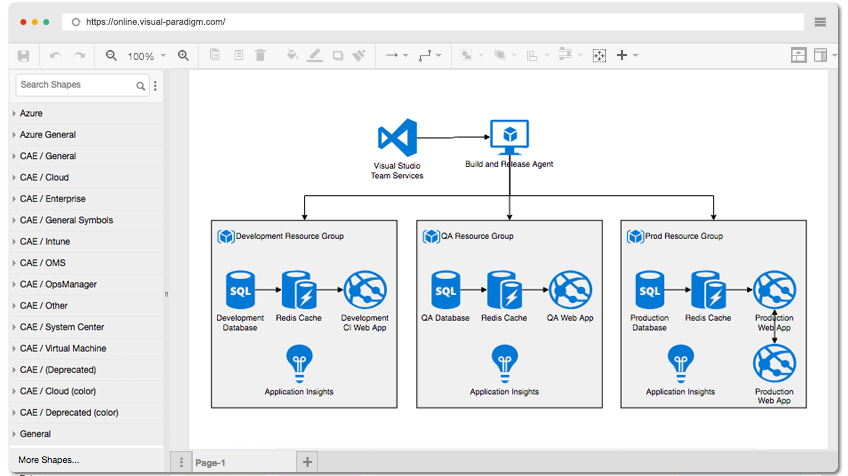Click the Save icon in toolbar

pos(23,56)
